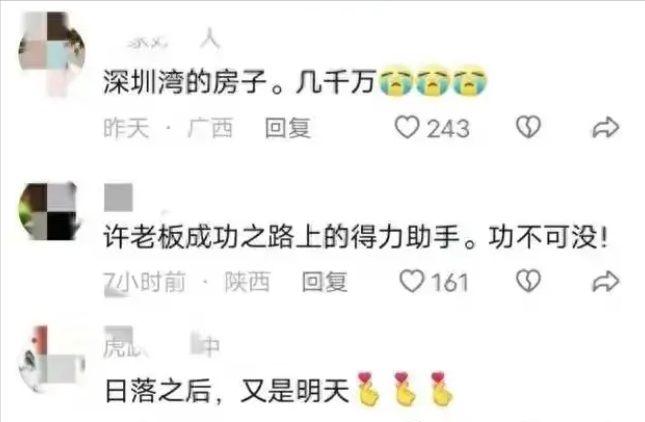Like the 深圳湾的房子 comment with the heart icon
The image size is (645, 422).
pos(407,128)
